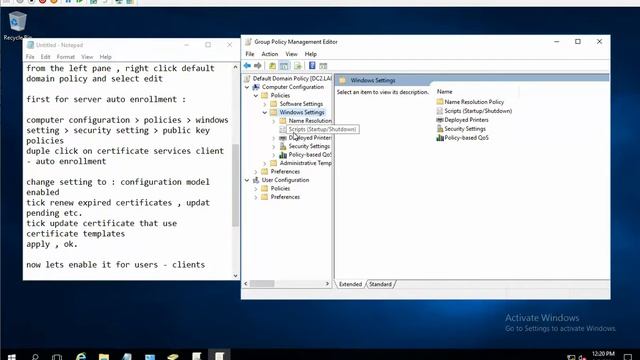This screenshot has width=640, height=360.
Task: Expand Preferences under User Configuration
Action: click(x=256, y=197)
